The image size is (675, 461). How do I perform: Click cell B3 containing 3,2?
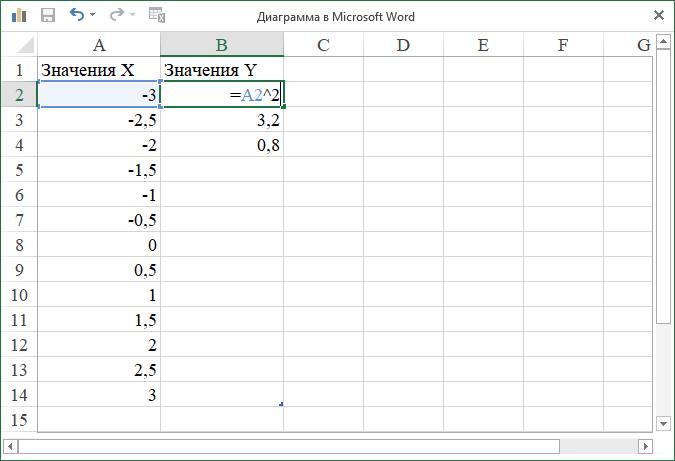point(222,120)
